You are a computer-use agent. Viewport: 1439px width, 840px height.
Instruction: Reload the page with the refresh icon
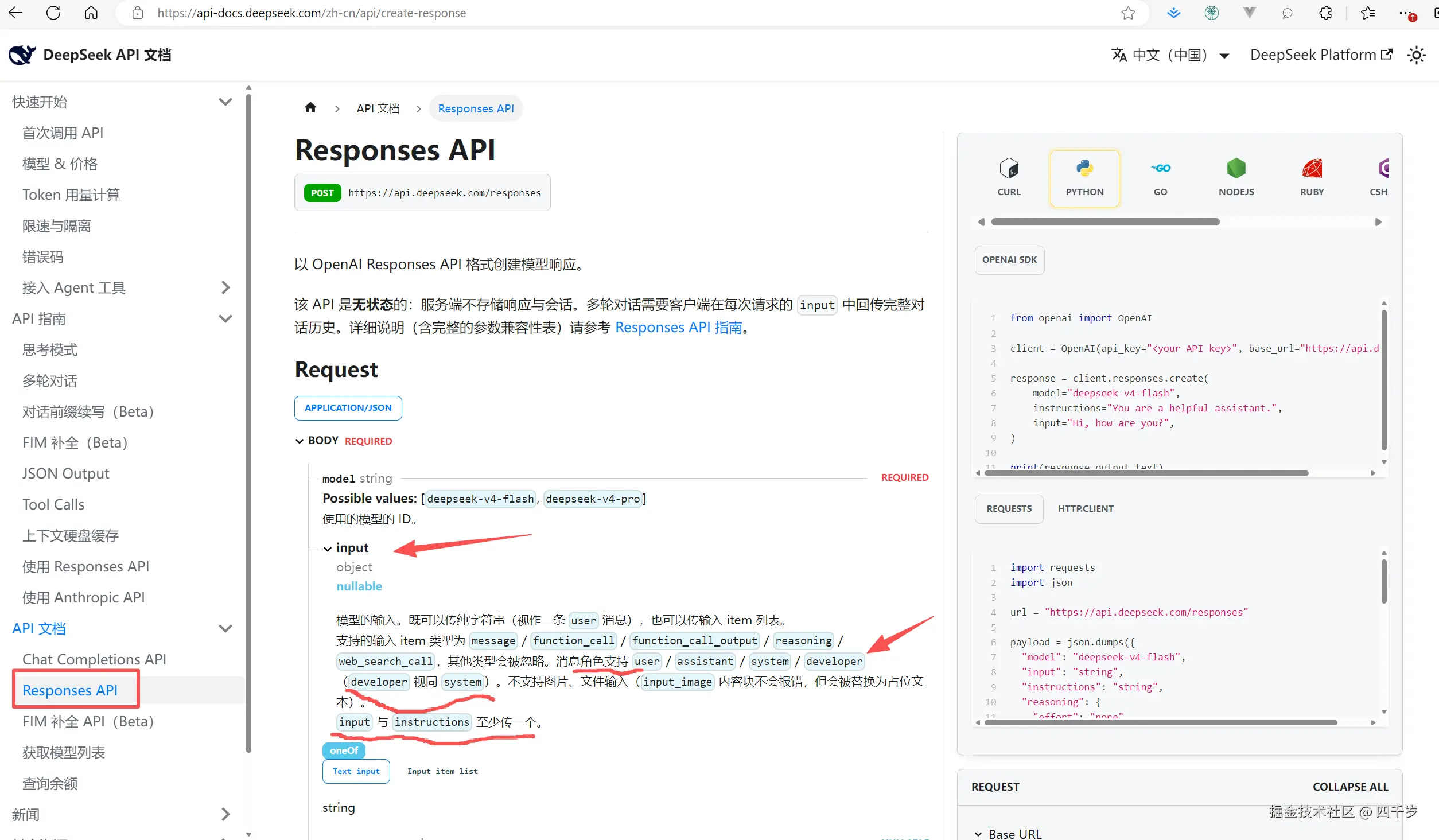tap(53, 13)
